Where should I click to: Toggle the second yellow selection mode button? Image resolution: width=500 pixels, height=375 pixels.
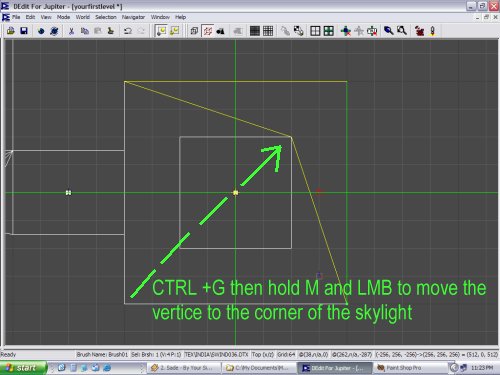pos(175,31)
